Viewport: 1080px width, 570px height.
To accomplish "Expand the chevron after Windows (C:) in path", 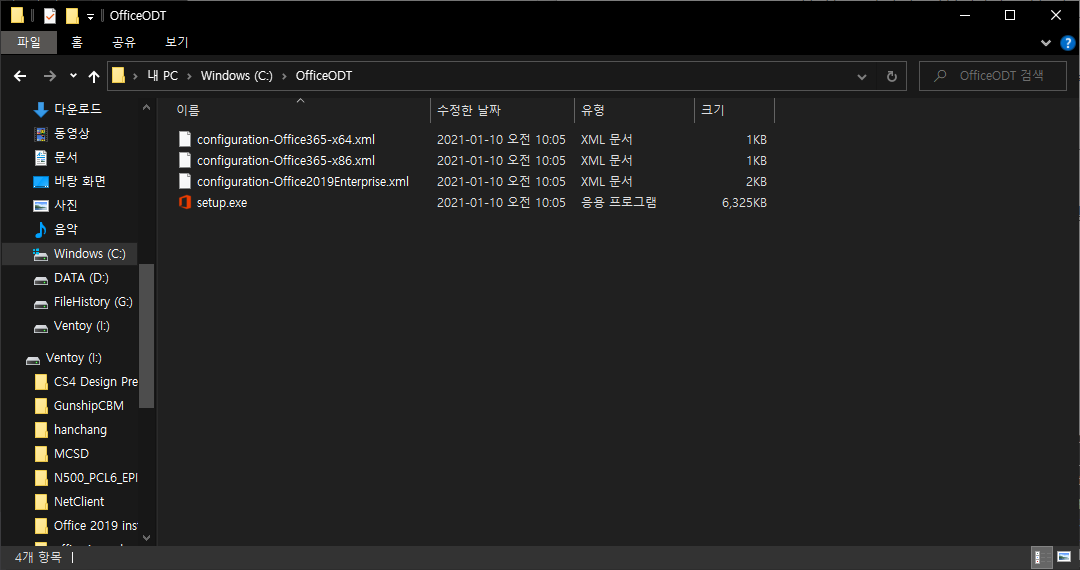I will point(284,76).
